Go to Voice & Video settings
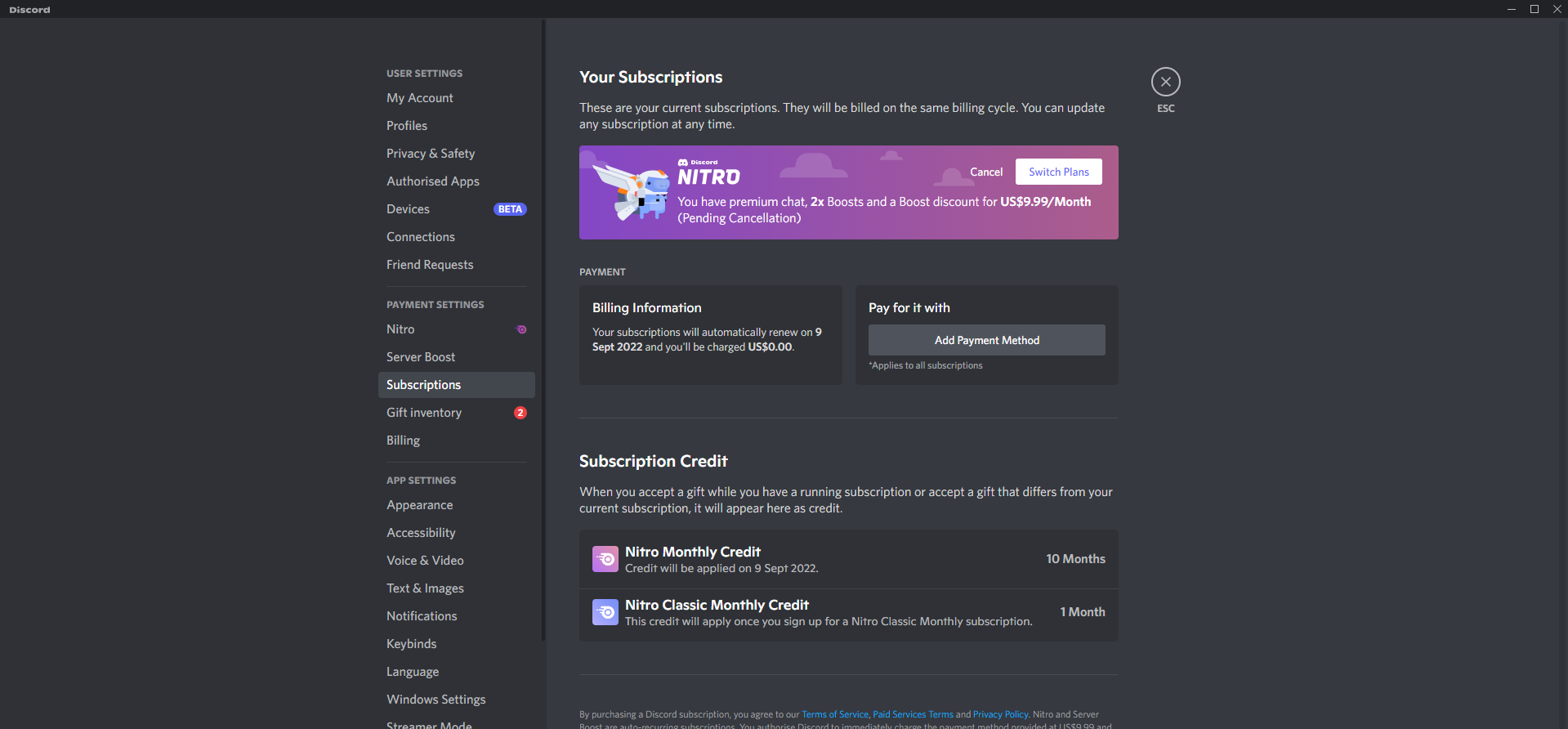The width and height of the screenshot is (1568, 729). (456, 561)
